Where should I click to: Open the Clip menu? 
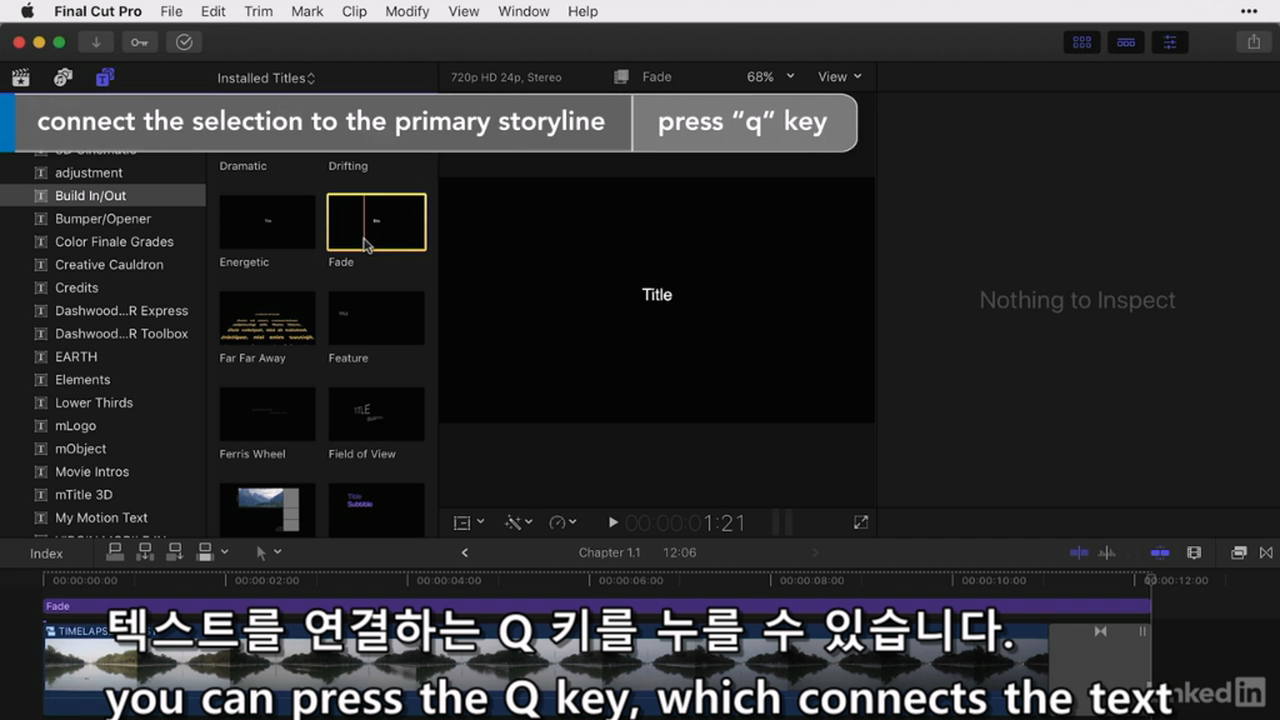(354, 11)
